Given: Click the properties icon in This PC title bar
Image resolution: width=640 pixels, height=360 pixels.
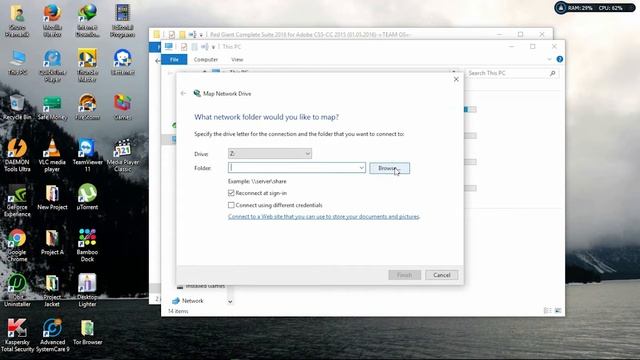Looking at the screenshot, I should [184, 47].
